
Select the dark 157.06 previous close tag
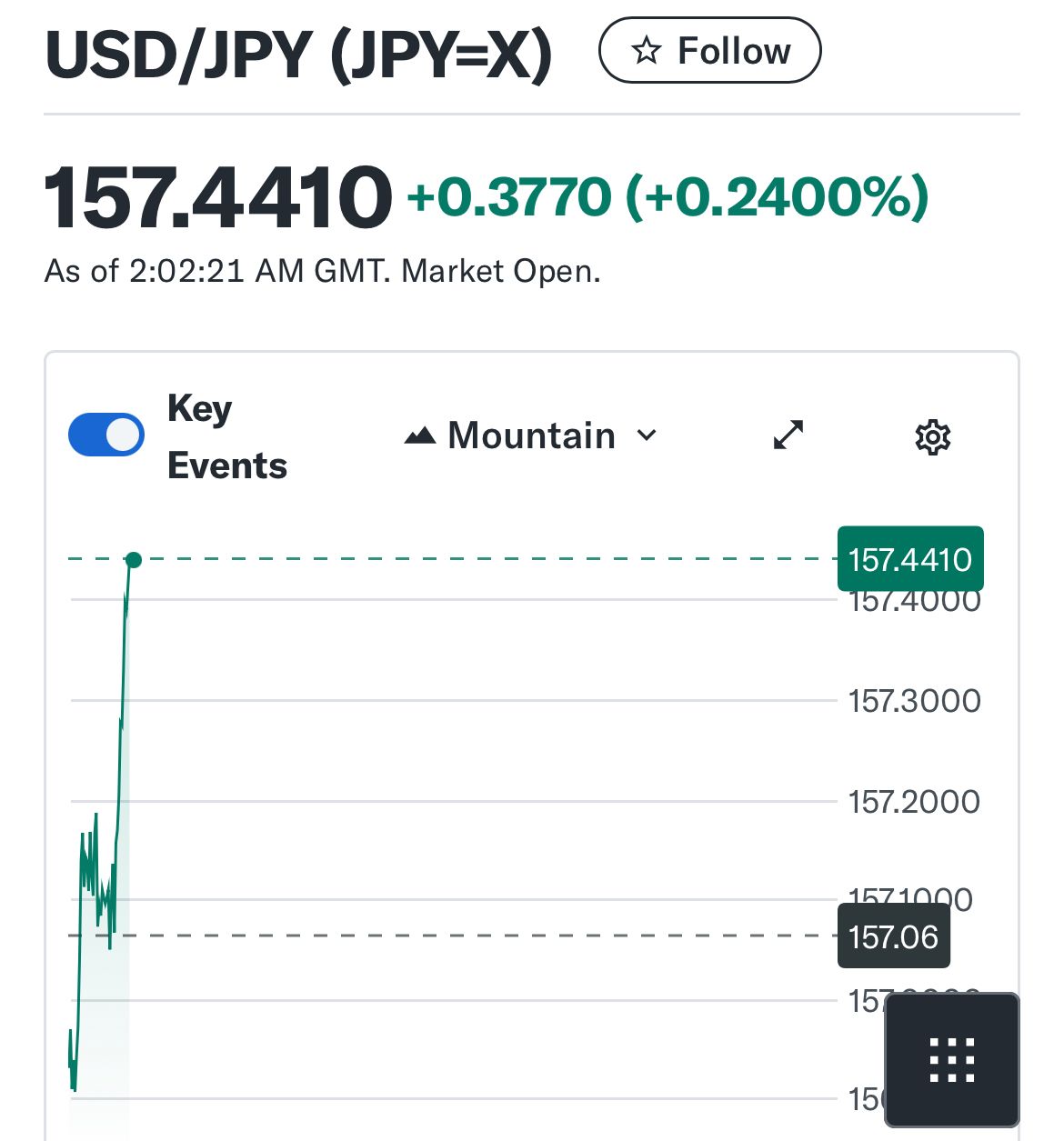(x=893, y=936)
